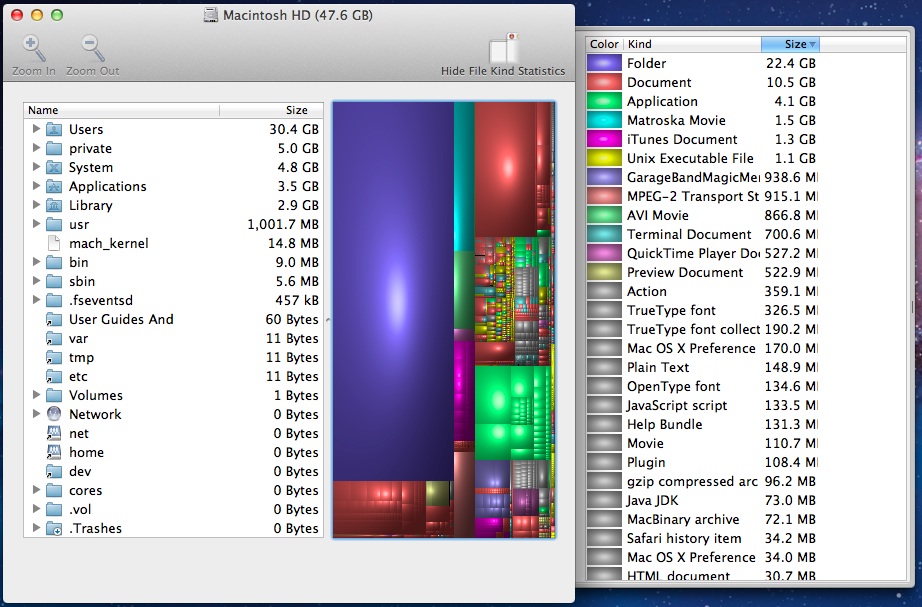Click the Color column header in statistics
Viewport: 922px width, 607px height.
point(604,44)
